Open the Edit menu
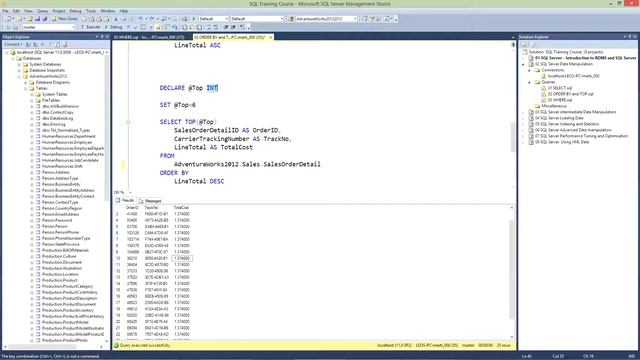The height and width of the screenshot is (360, 640). coord(16,11)
